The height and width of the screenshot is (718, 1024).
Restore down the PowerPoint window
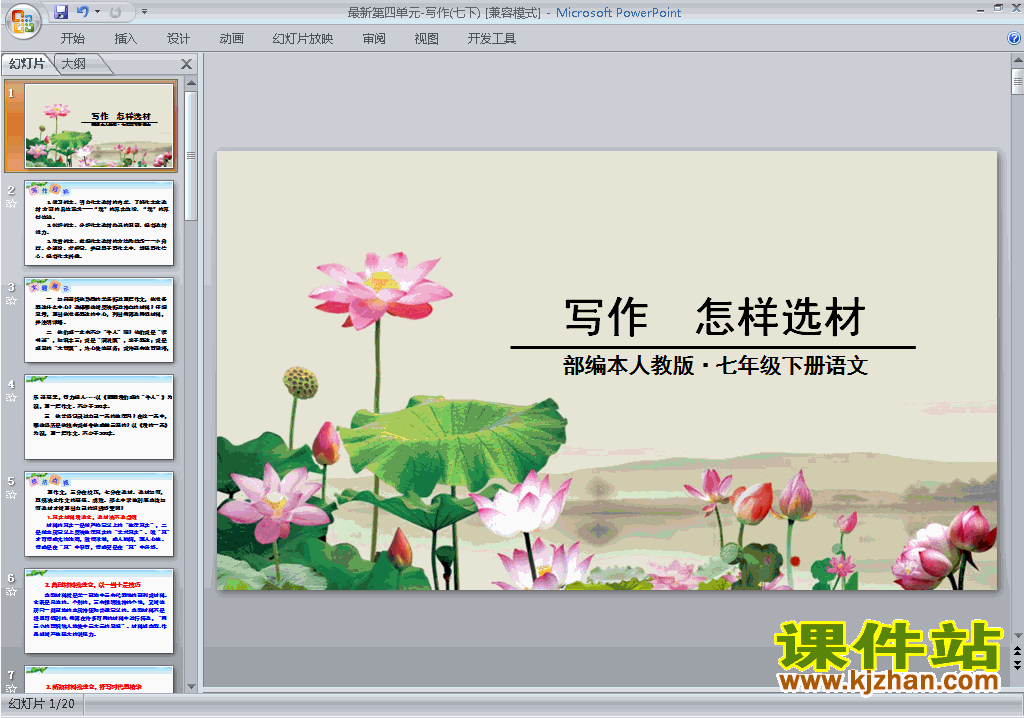999,8
